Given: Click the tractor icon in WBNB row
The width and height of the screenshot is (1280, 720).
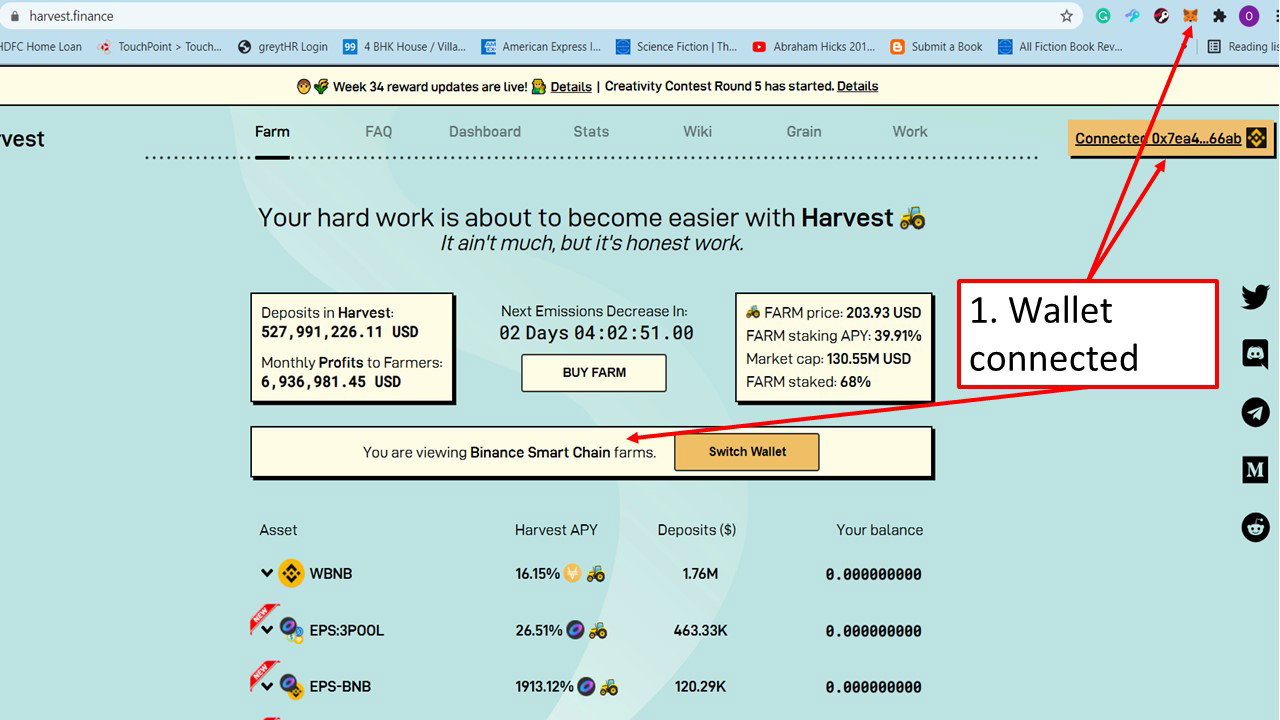Looking at the screenshot, I should [596, 573].
